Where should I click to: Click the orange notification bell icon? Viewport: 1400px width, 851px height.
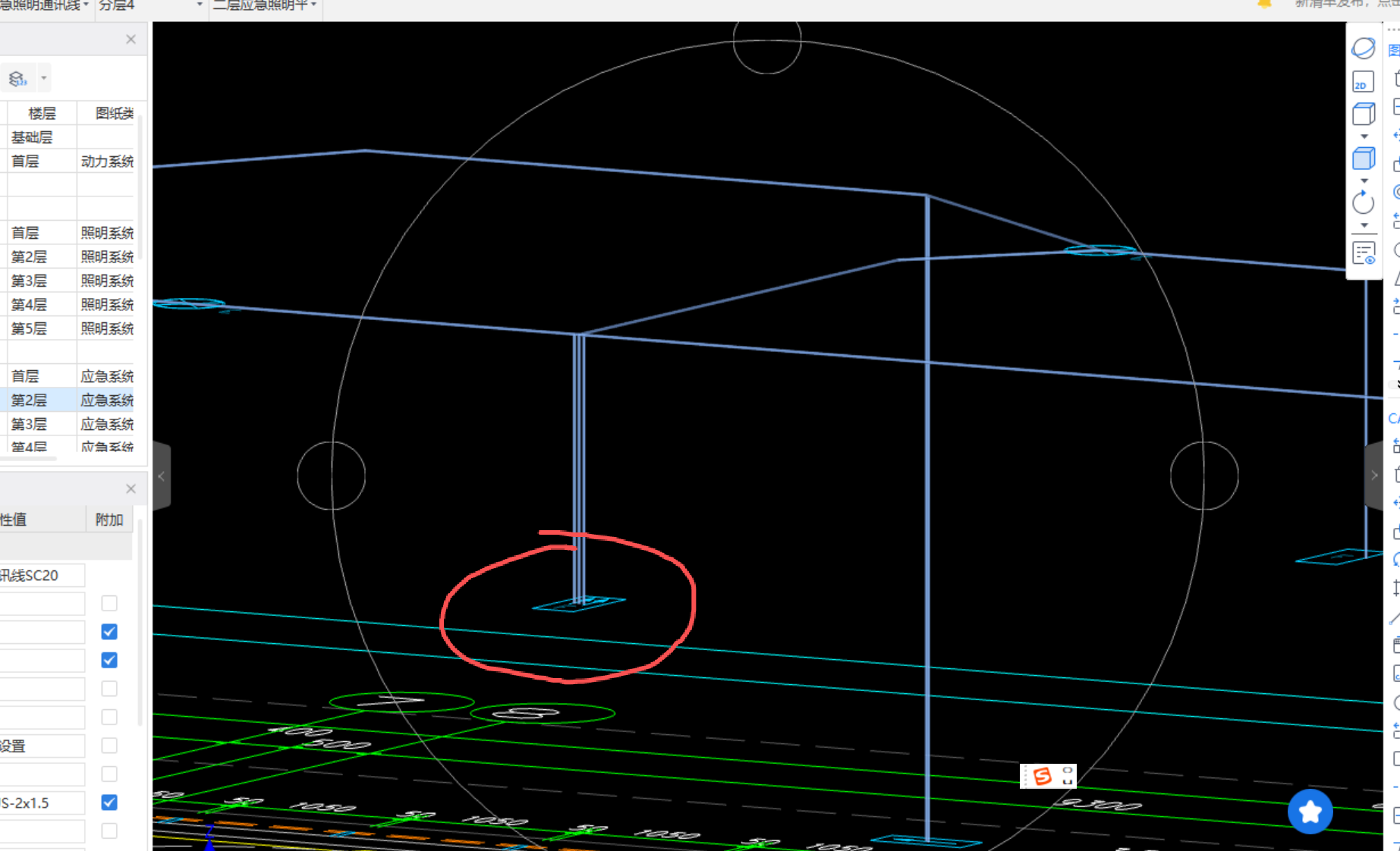1265,4
